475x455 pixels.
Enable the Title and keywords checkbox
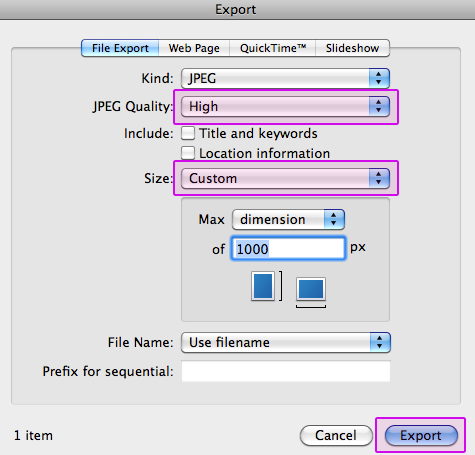(188, 133)
